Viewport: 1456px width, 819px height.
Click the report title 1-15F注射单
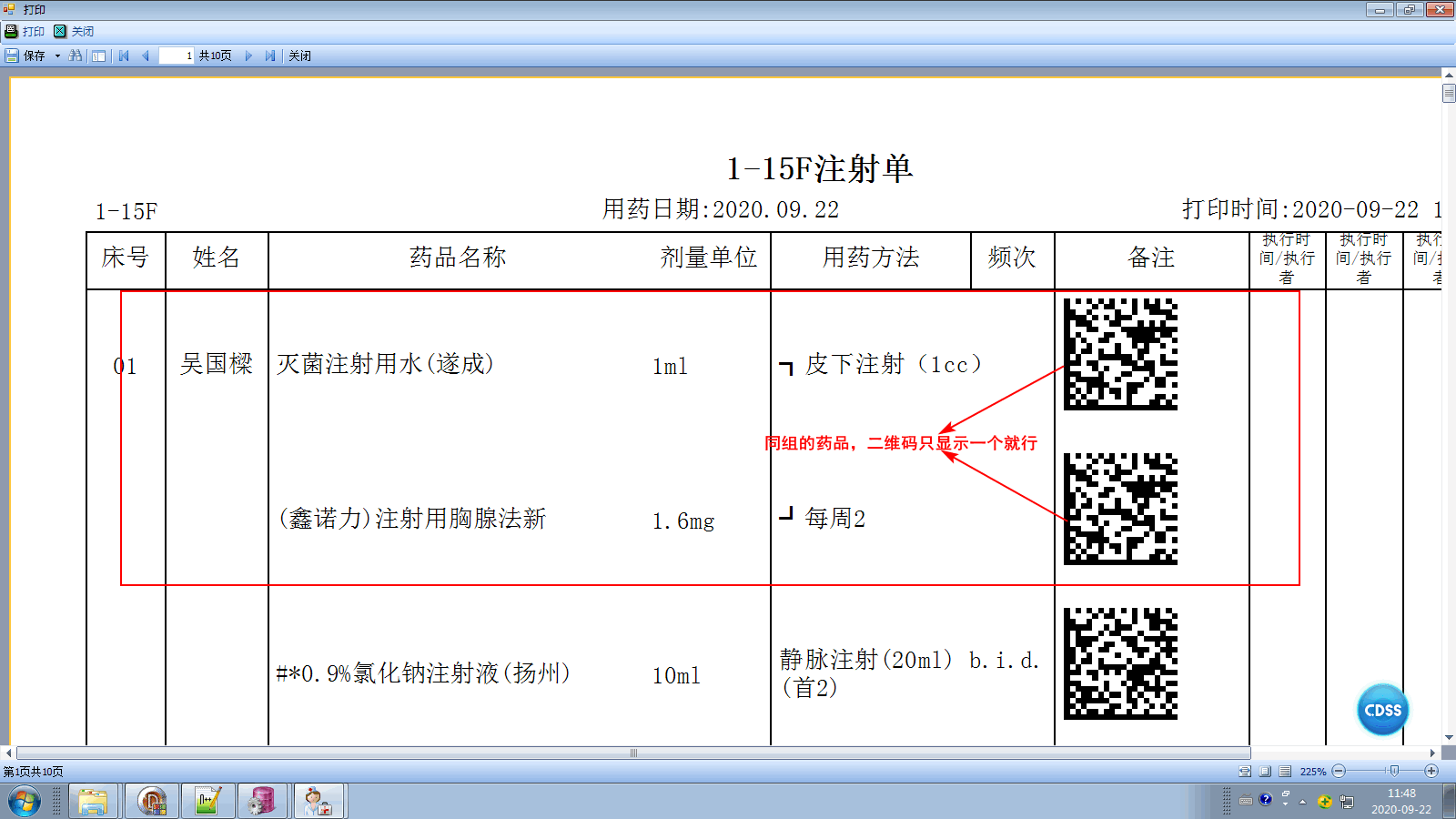[x=819, y=168]
